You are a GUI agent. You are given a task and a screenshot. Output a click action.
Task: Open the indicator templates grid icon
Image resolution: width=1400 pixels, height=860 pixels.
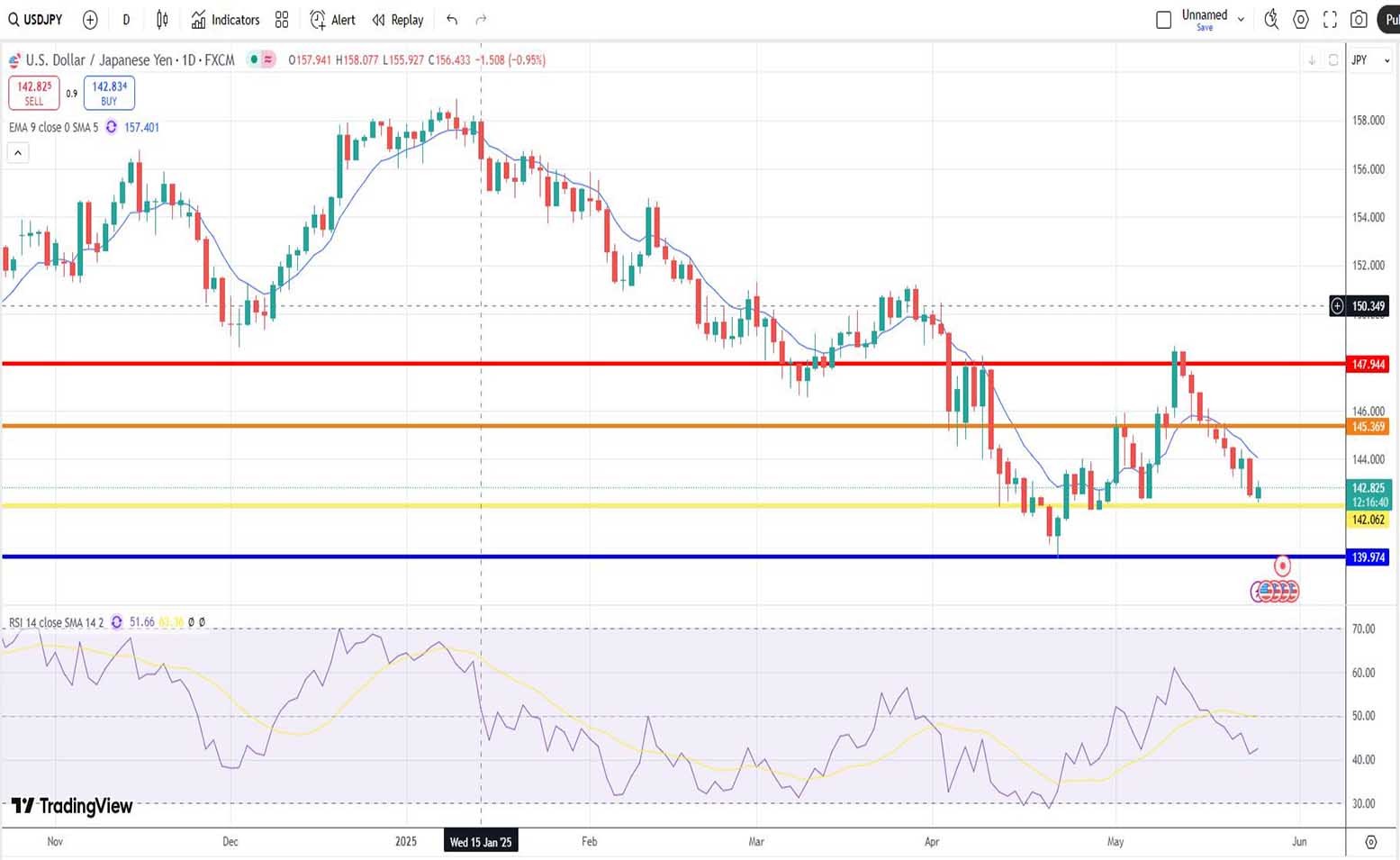(282, 20)
